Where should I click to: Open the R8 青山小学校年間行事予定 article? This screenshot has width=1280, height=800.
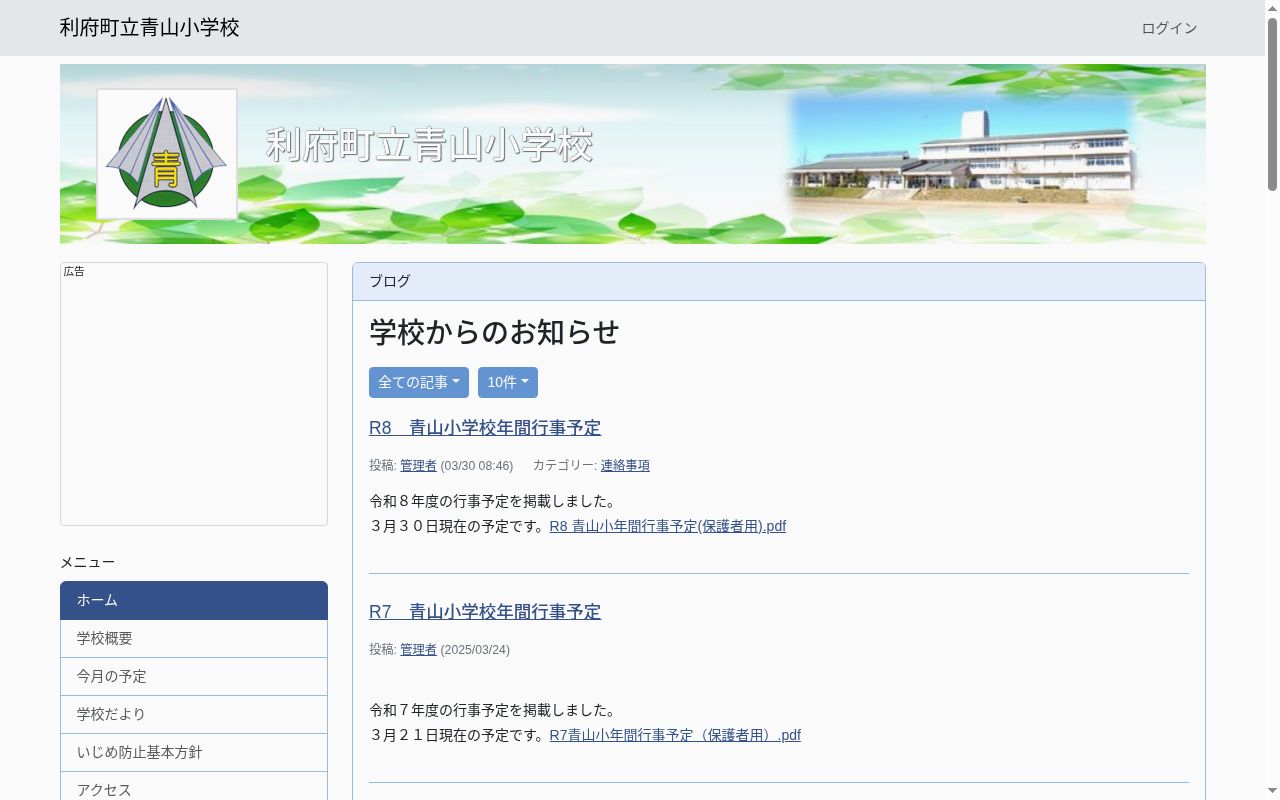tap(485, 428)
